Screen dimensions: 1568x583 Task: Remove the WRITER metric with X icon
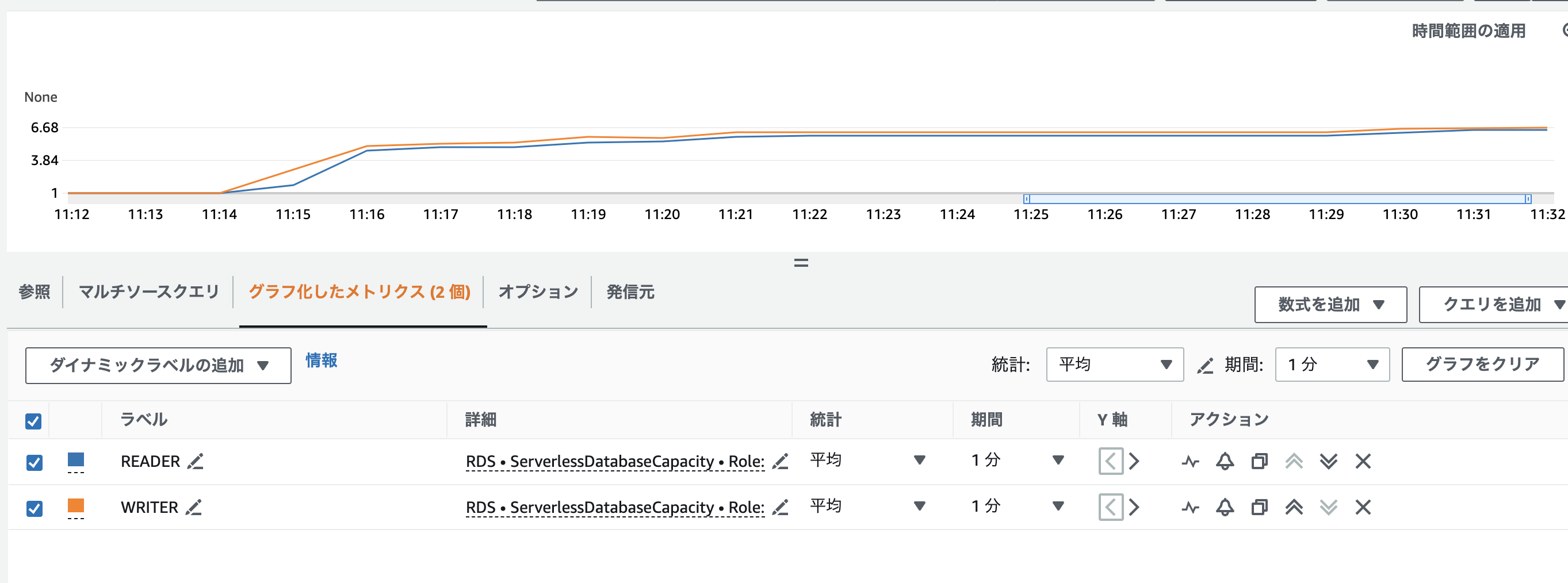point(1363,507)
